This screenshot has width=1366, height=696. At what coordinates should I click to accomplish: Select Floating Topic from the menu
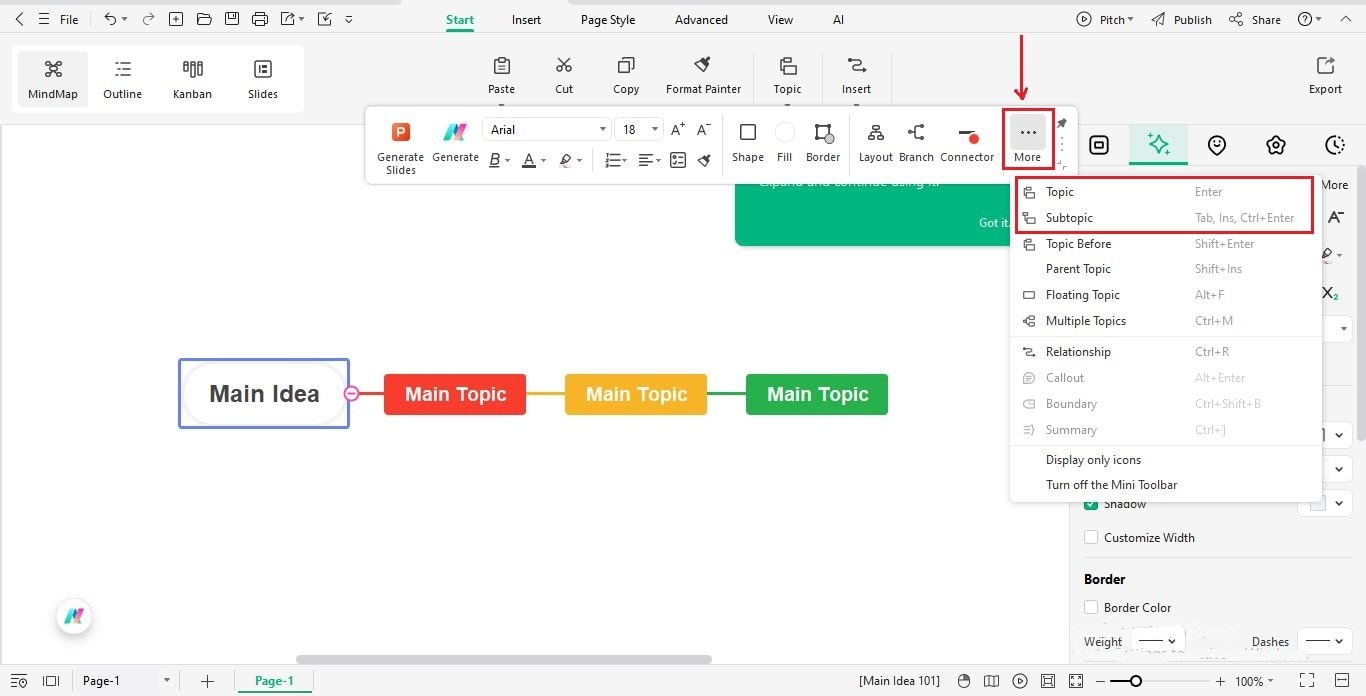click(1082, 294)
